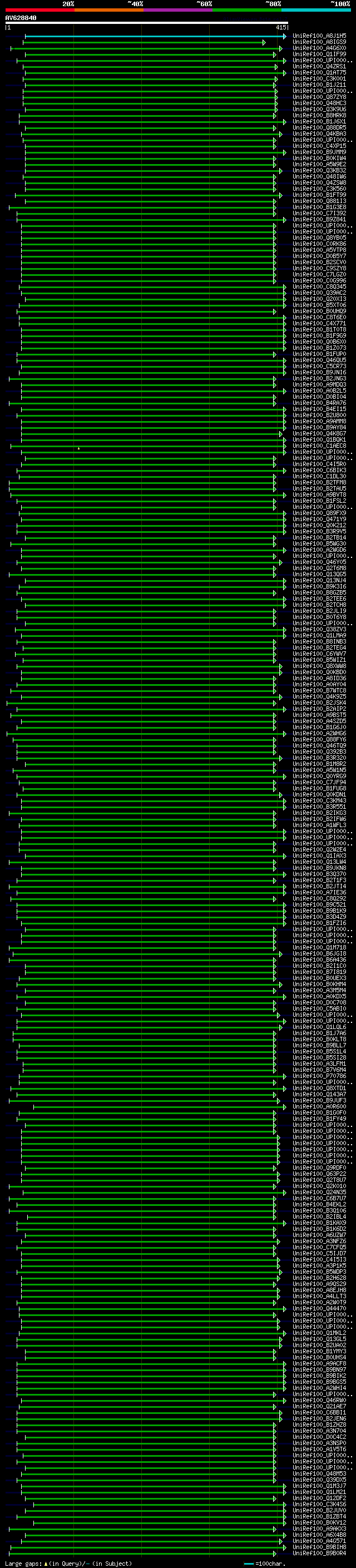
Task: Click UniRef100_B1M8R2 label
Action: pos(319,763)
